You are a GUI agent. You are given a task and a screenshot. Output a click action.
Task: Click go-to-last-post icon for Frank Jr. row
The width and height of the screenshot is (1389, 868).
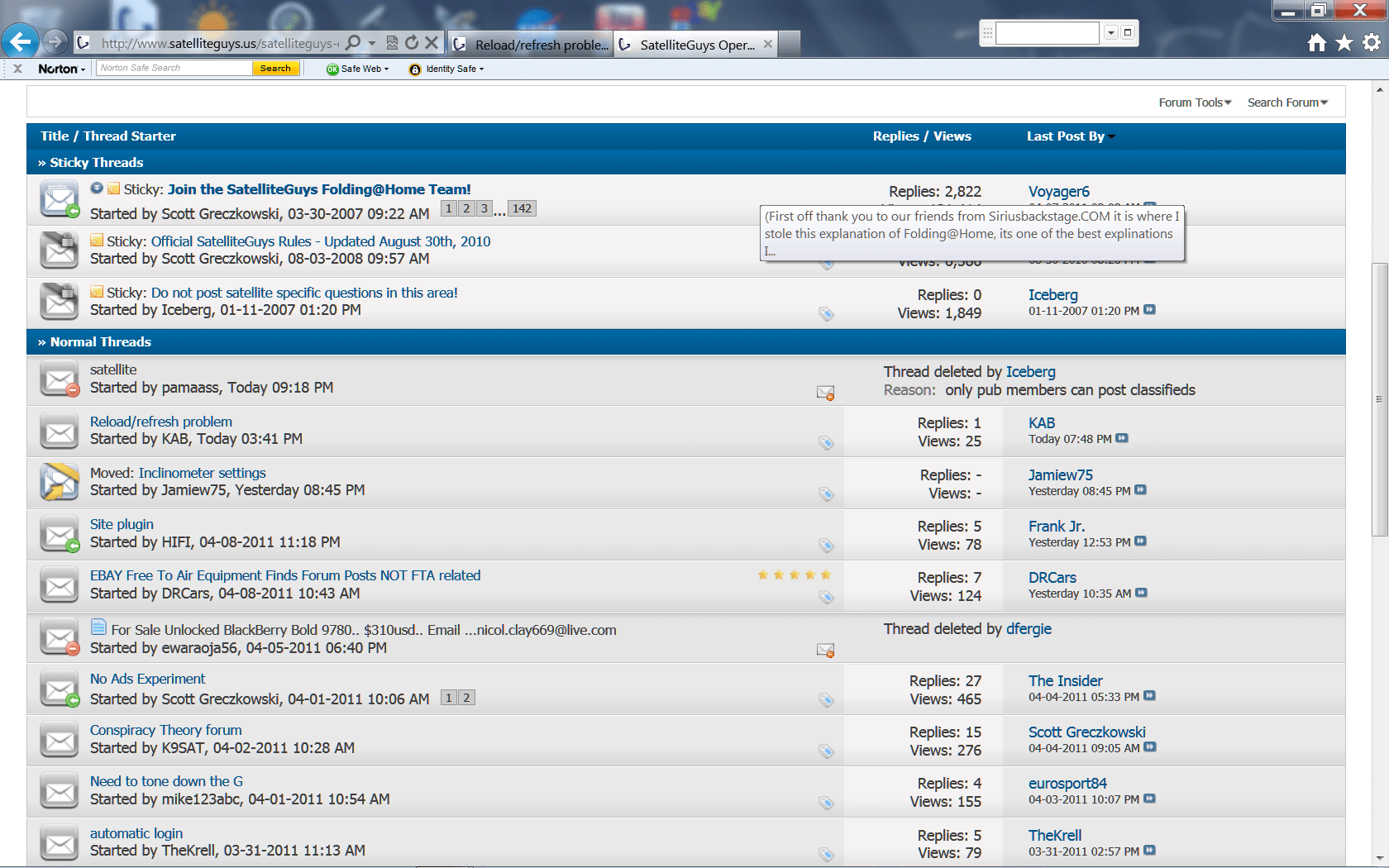click(1141, 541)
